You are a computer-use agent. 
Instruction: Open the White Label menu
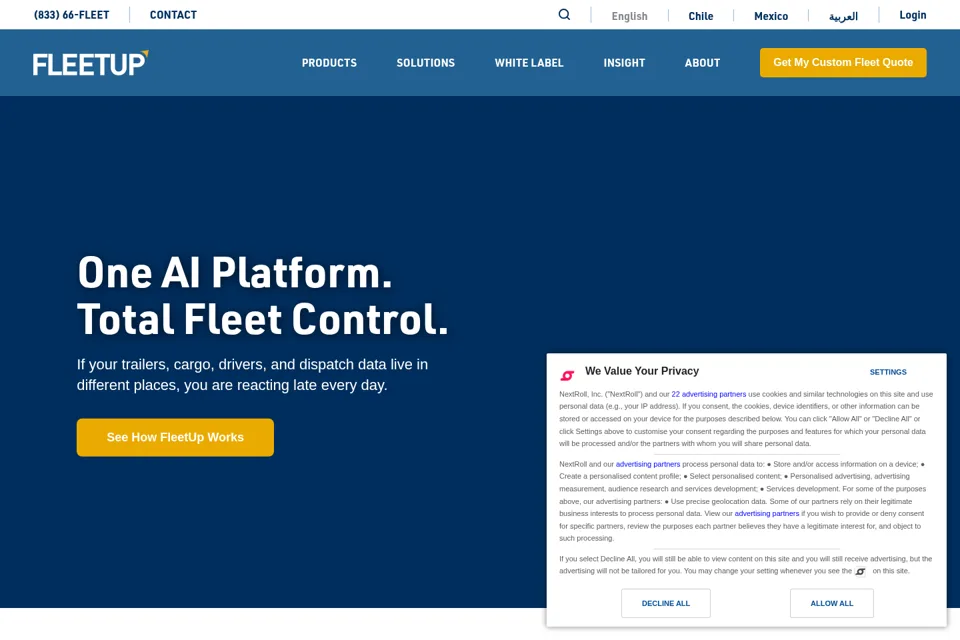point(529,62)
